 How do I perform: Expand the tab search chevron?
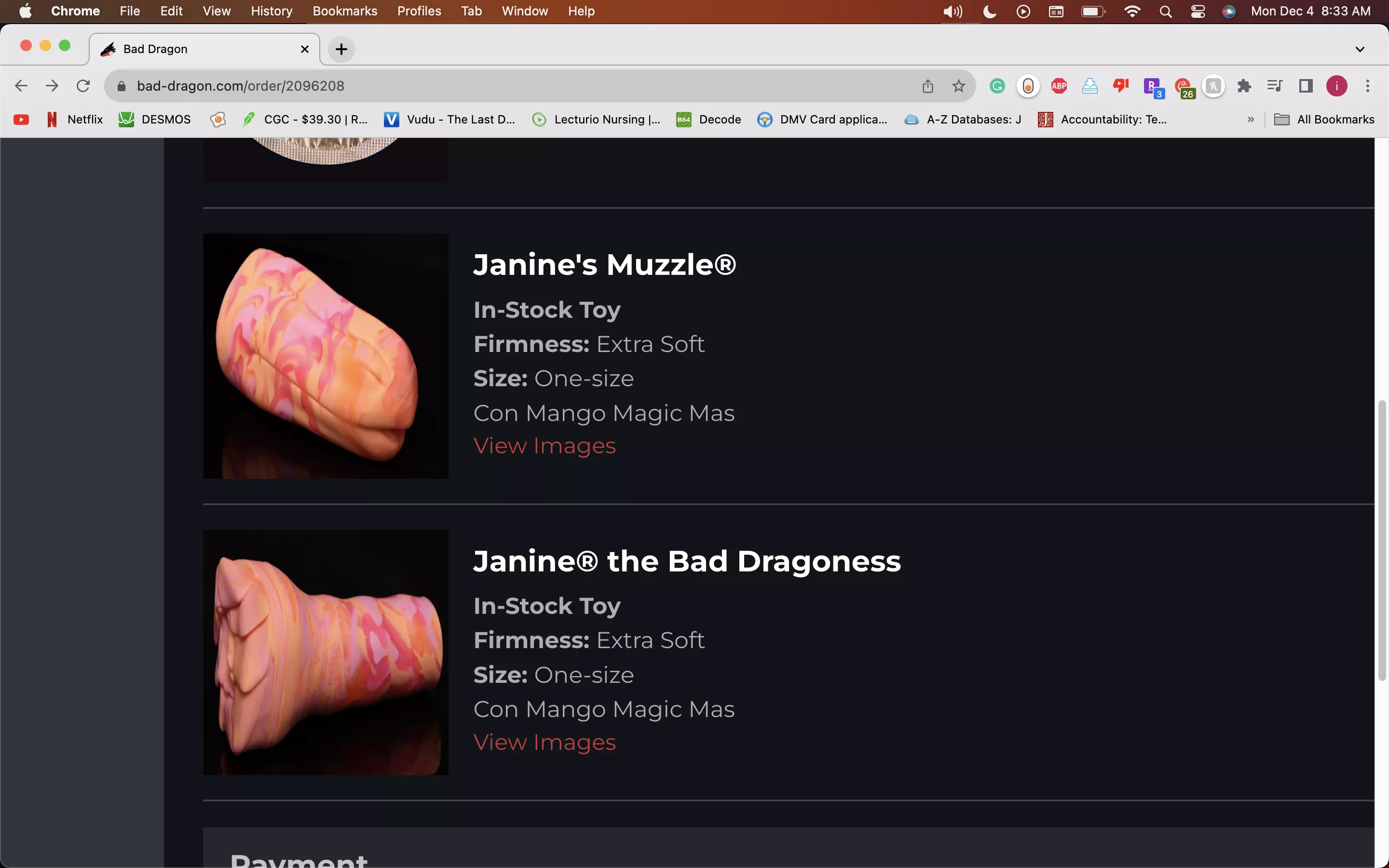1359,49
